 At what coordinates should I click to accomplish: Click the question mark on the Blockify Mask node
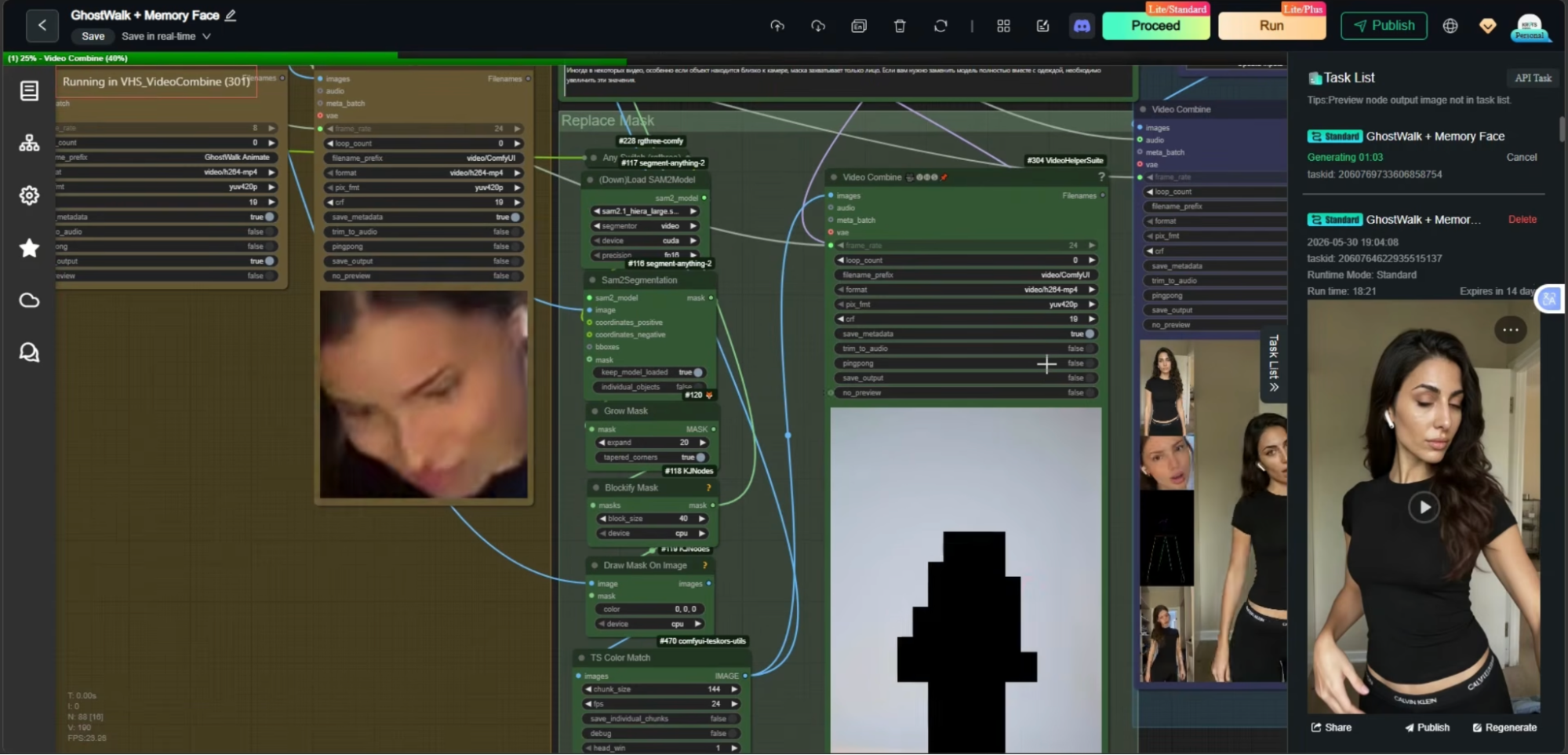pos(708,488)
